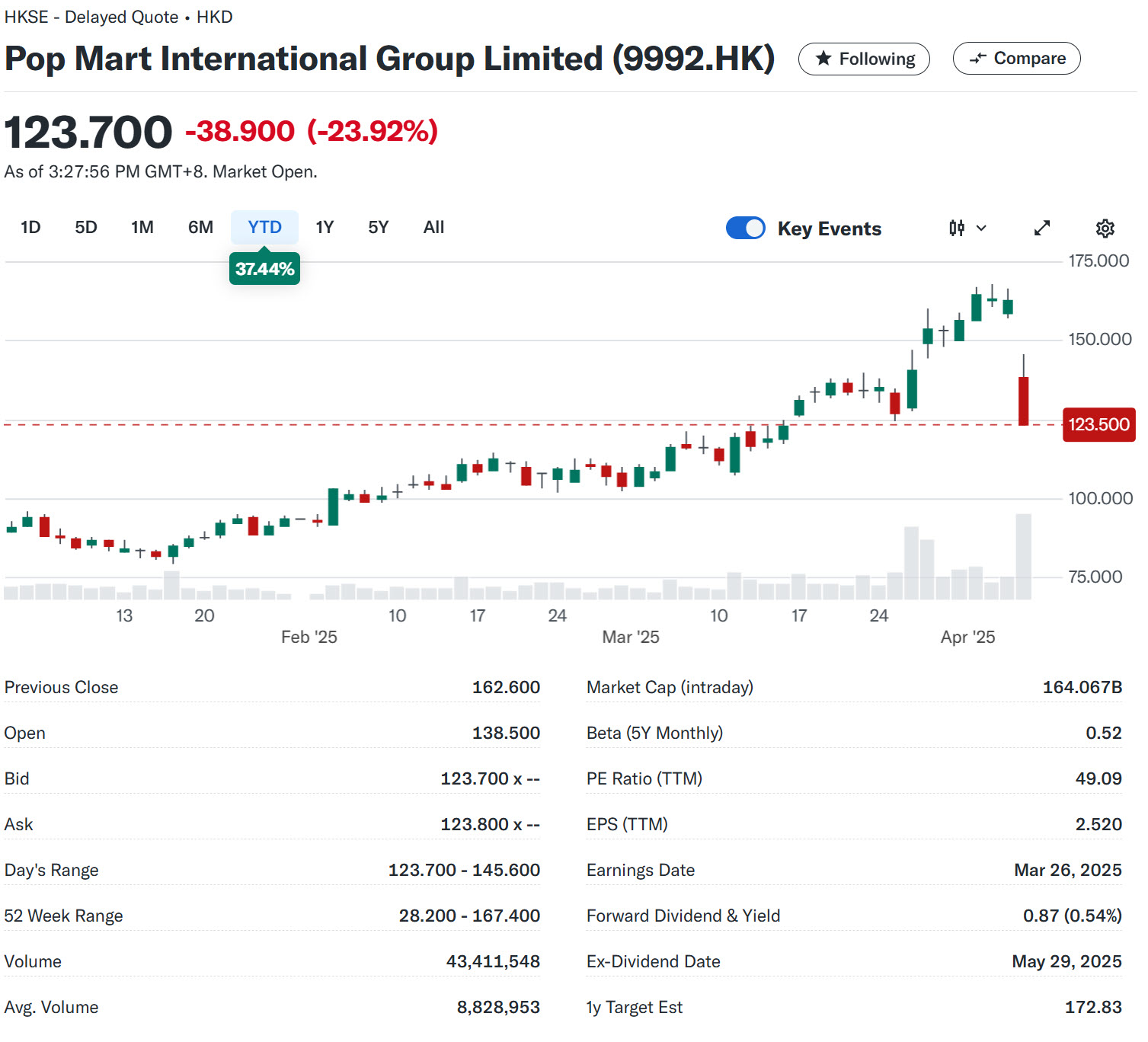Click Market Cap value 164.067B

point(1082,687)
